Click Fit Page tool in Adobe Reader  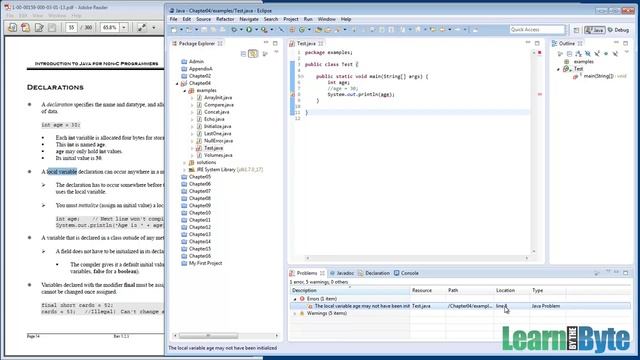(142, 27)
